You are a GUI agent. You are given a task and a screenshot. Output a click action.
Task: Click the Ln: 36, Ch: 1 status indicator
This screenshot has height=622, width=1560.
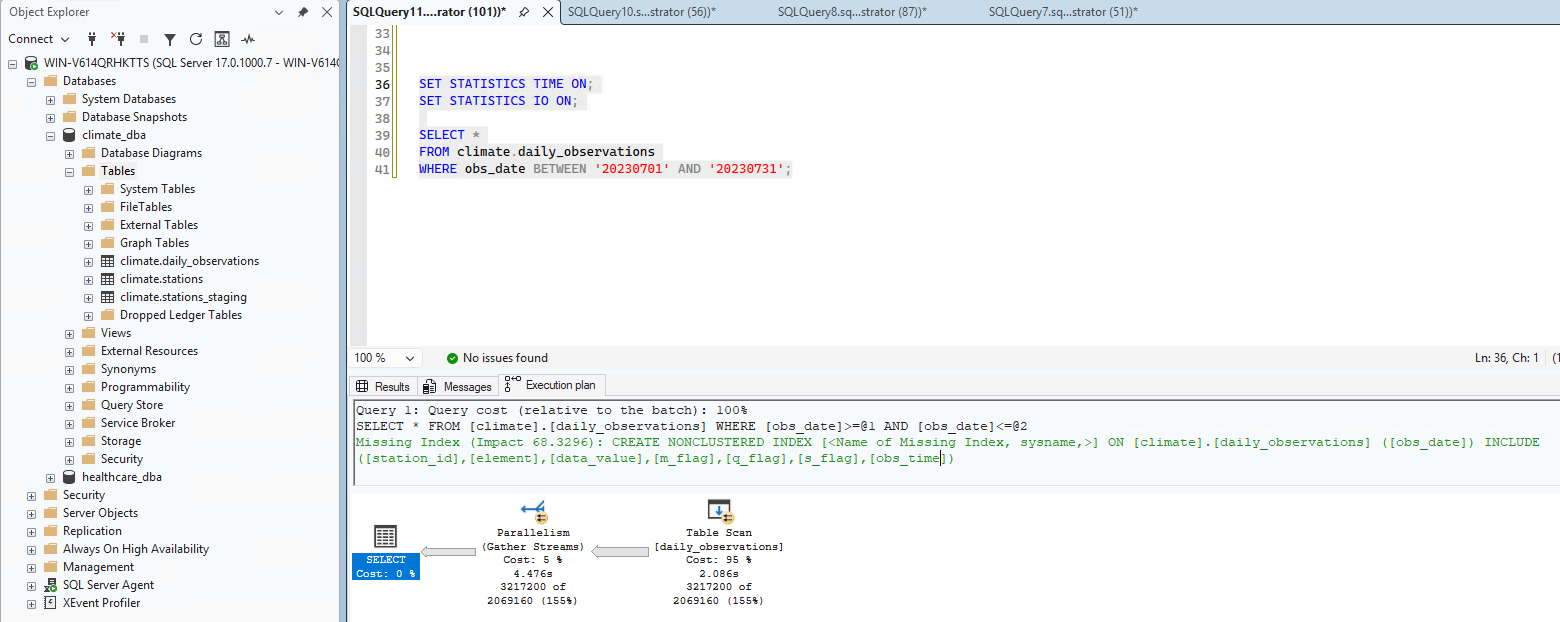coord(1507,358)
